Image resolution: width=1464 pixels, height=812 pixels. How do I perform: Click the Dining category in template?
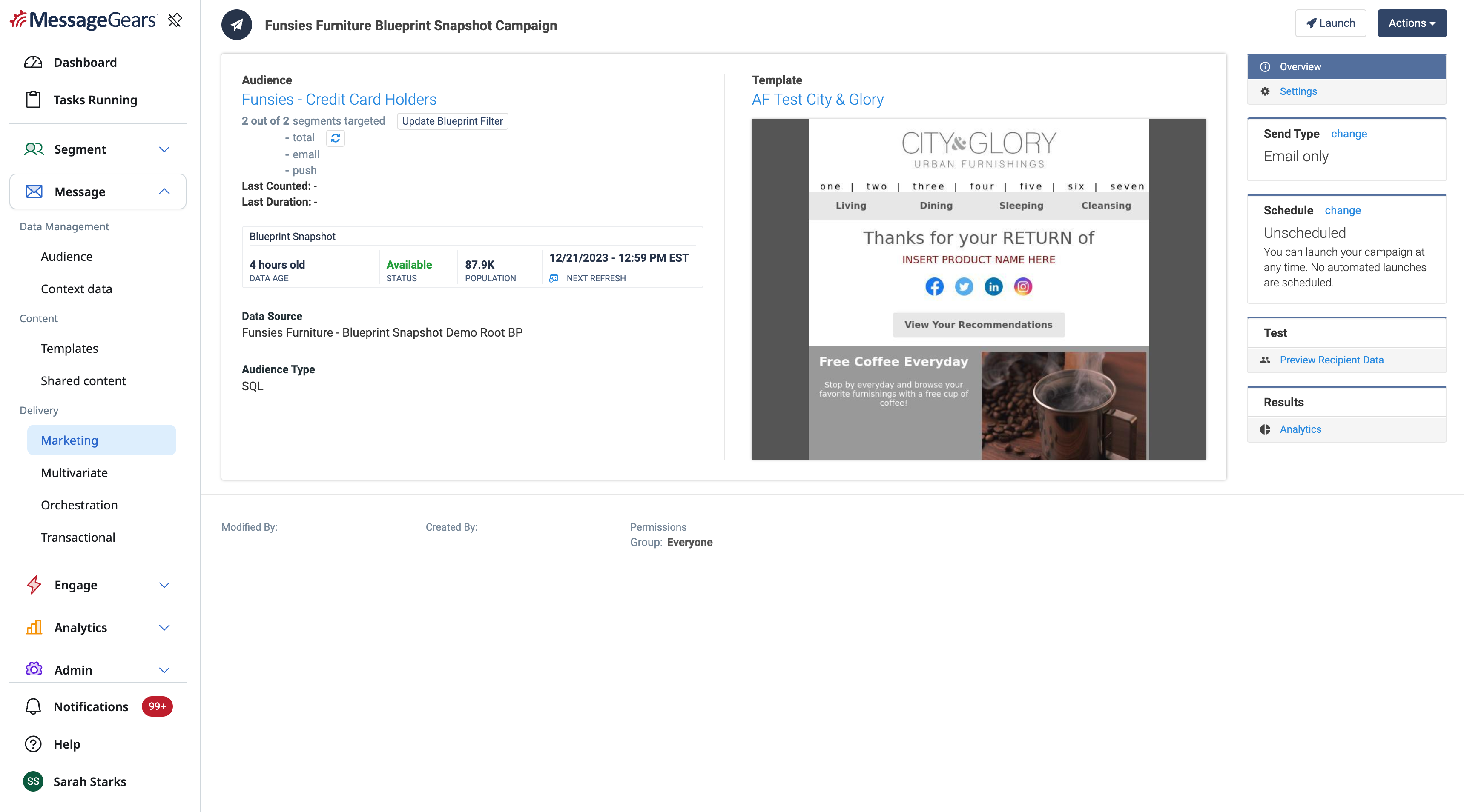(936, 206)
